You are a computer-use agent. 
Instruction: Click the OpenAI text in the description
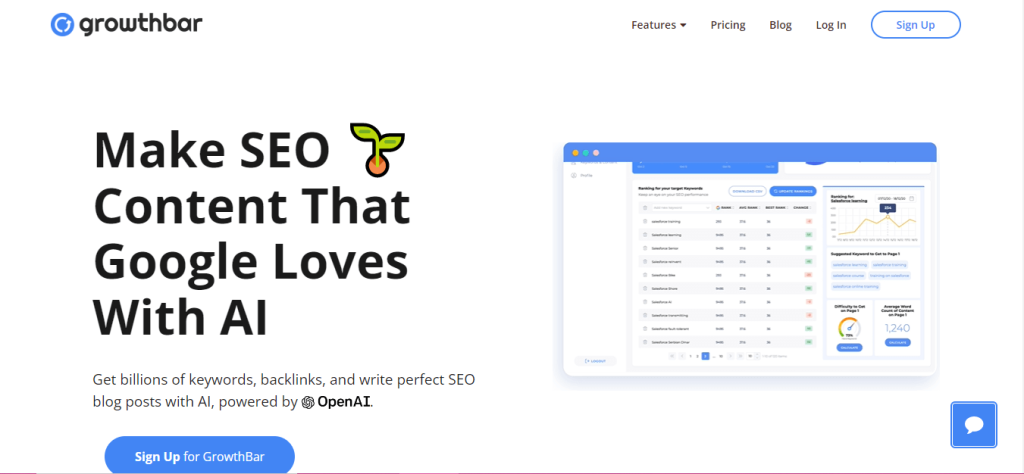click(345, 402)
